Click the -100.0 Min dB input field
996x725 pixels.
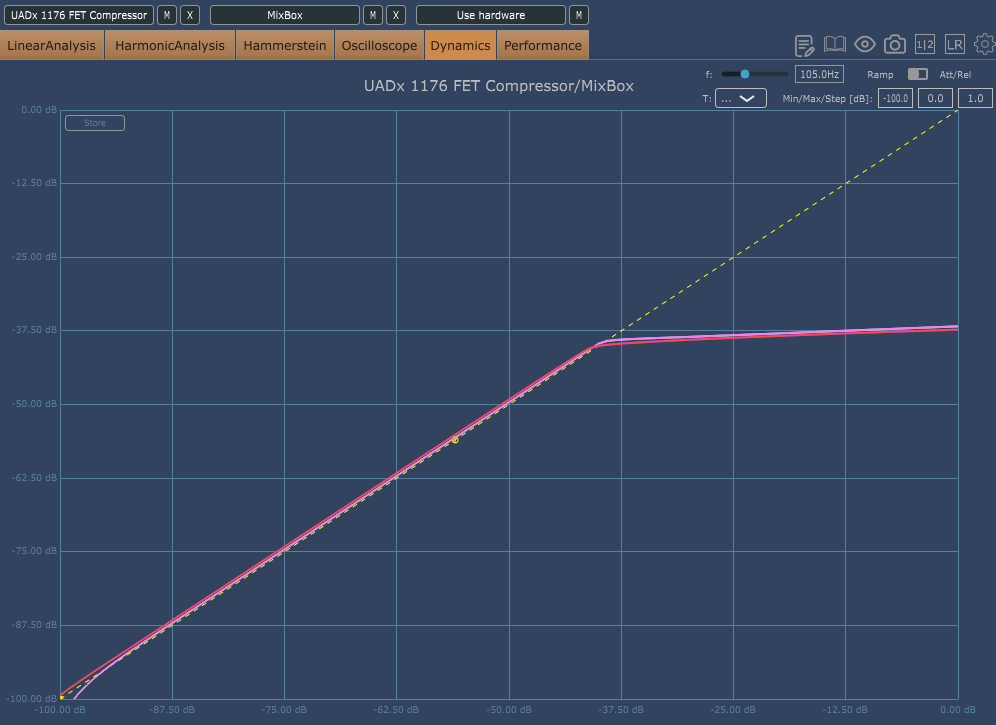pyautogui.click(x=895, y=98)
